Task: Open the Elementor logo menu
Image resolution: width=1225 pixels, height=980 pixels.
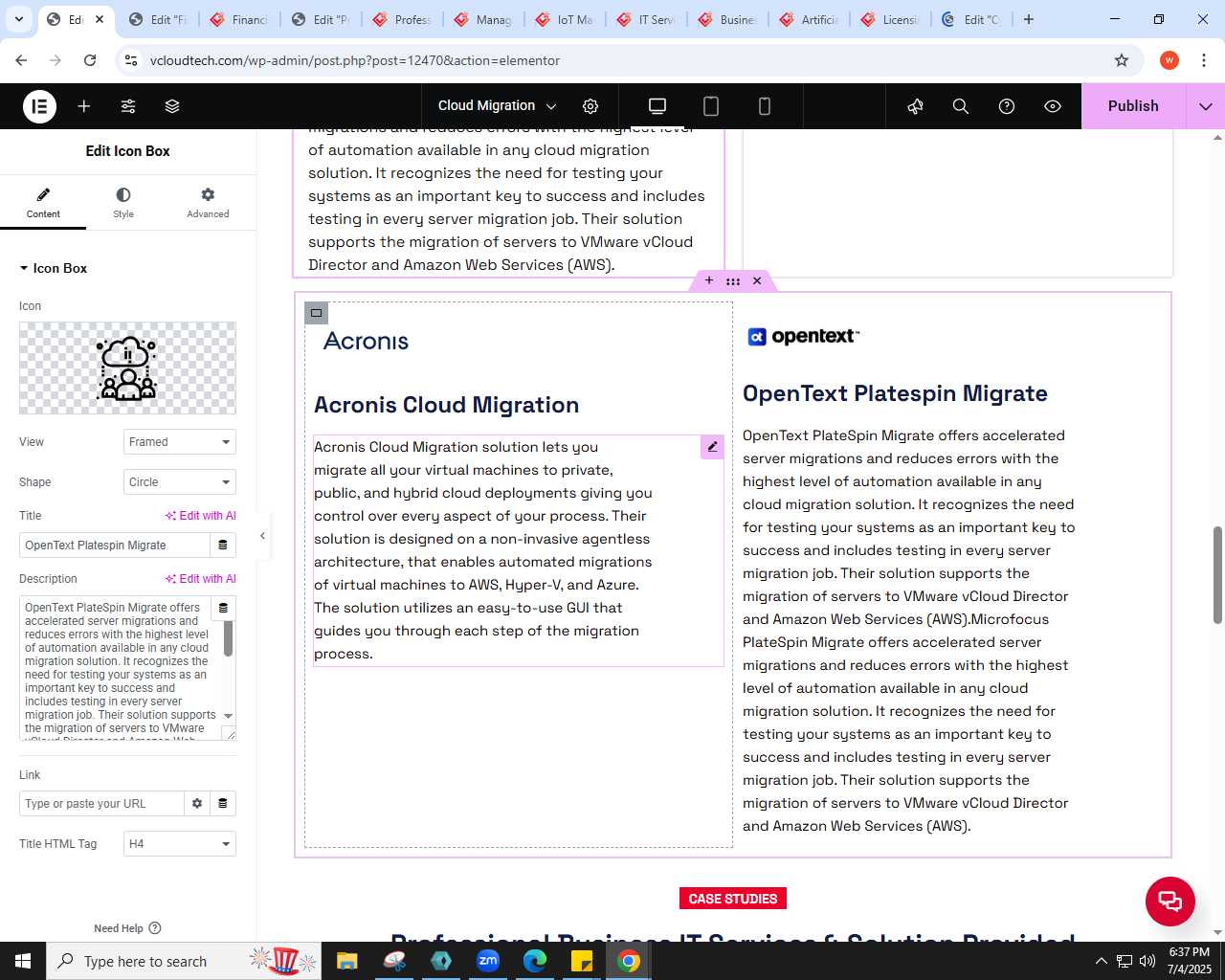Action: click(x=39, y=106)
